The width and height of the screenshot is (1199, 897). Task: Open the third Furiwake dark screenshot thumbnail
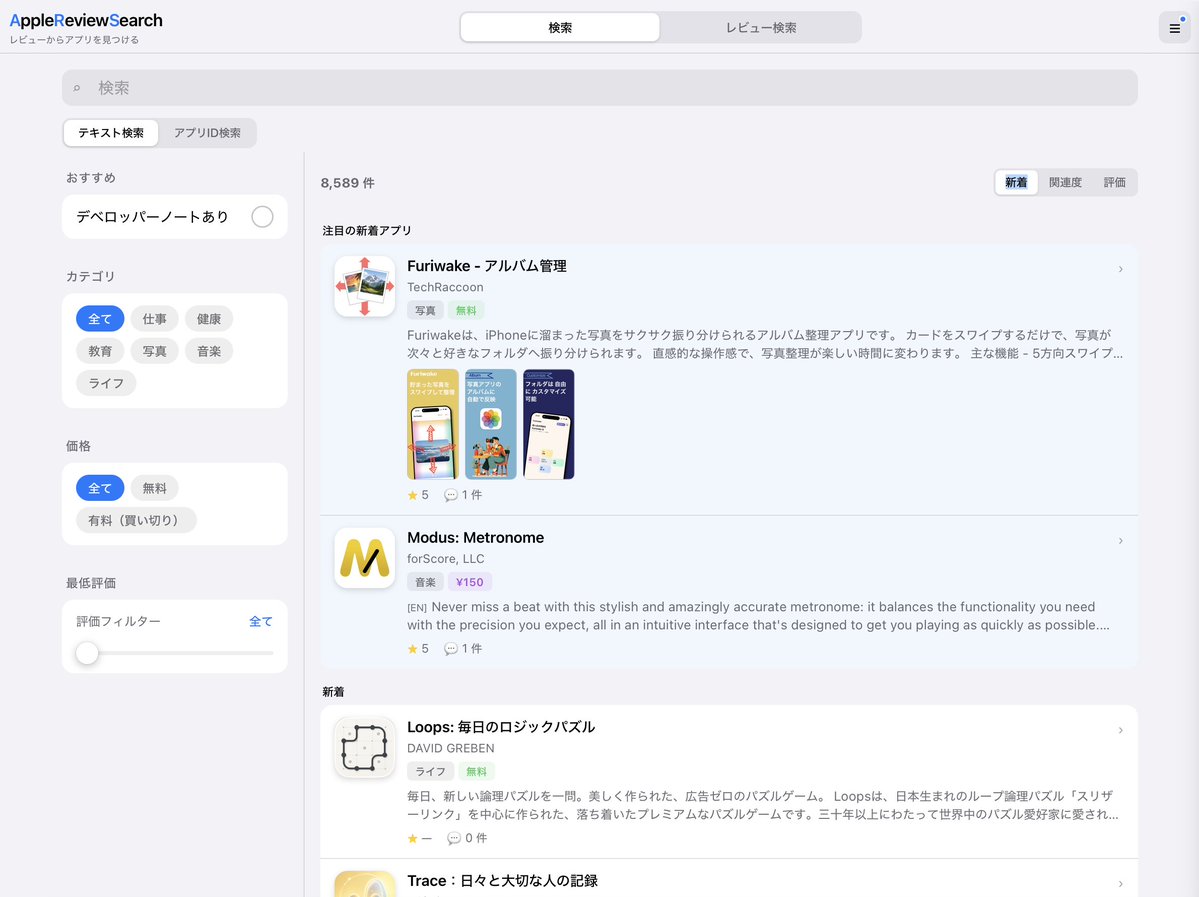tap(548, 424)
